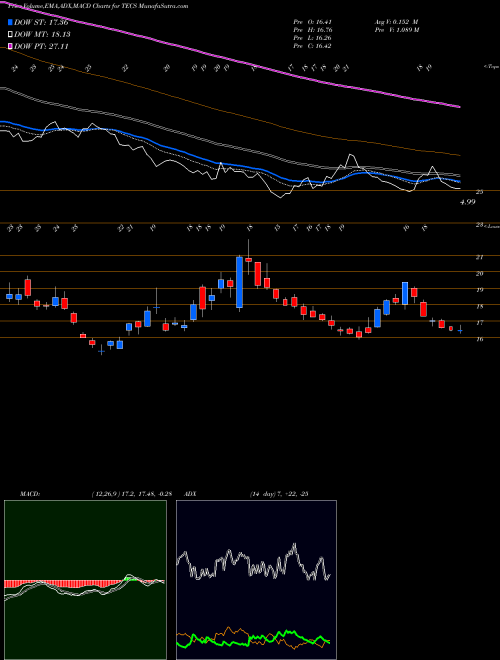Click the MACD panel title
Image resolution: width=500 pixels, height=660 pixels.
point(32,494)
